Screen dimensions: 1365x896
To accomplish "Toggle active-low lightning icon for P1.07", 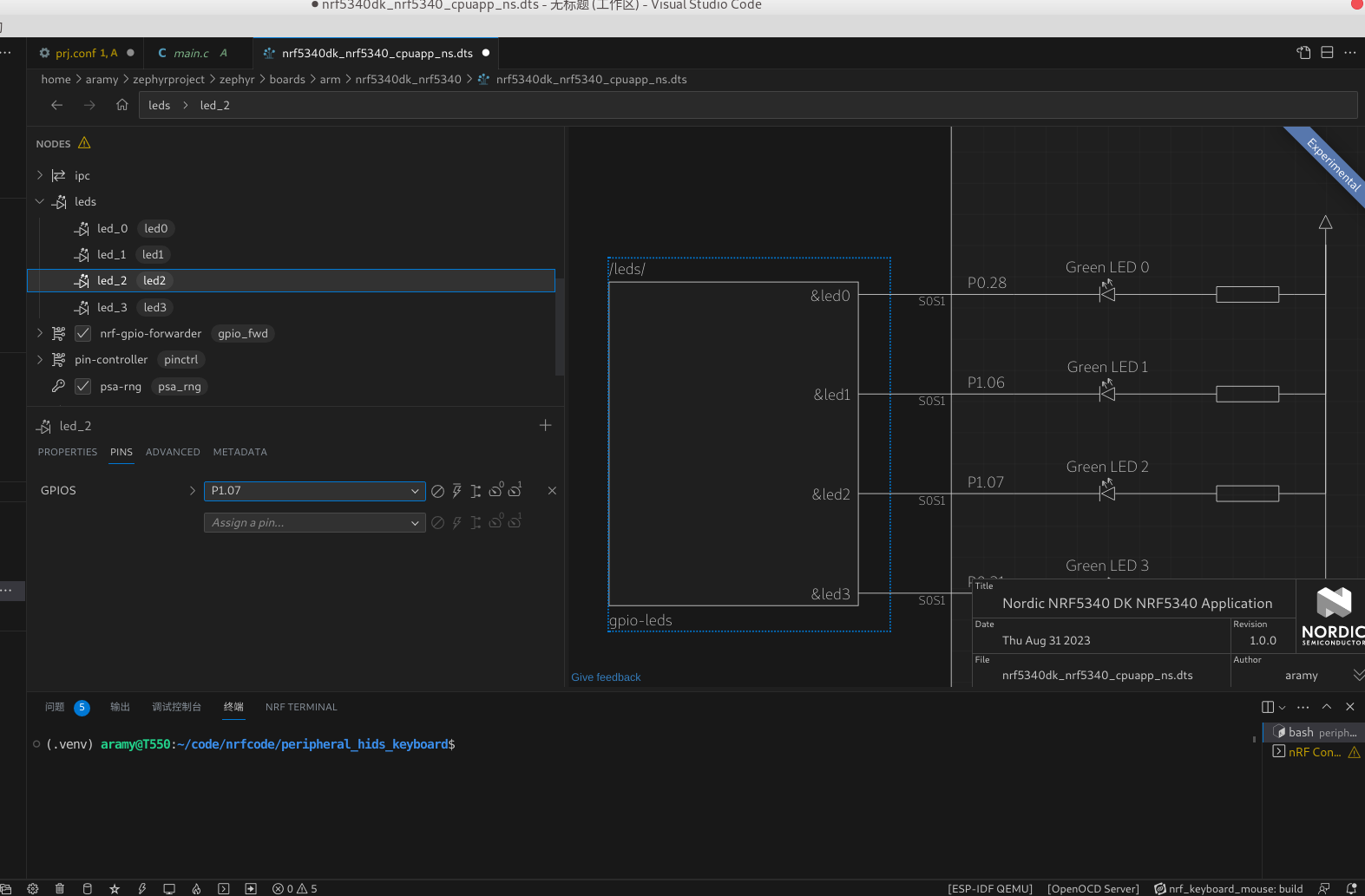I will [x=457, y=491].
